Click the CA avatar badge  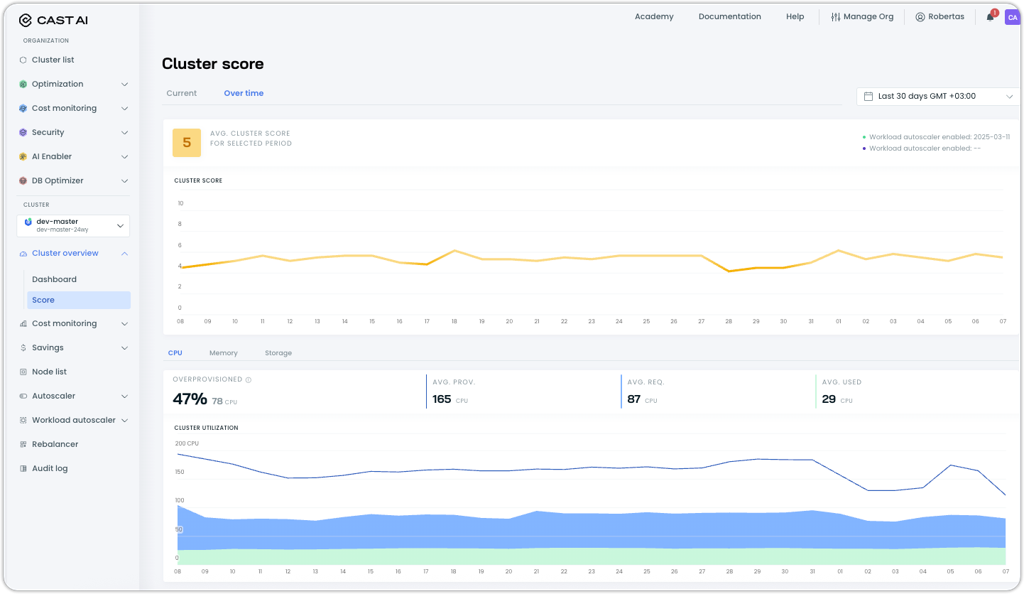click(1012, 18)
